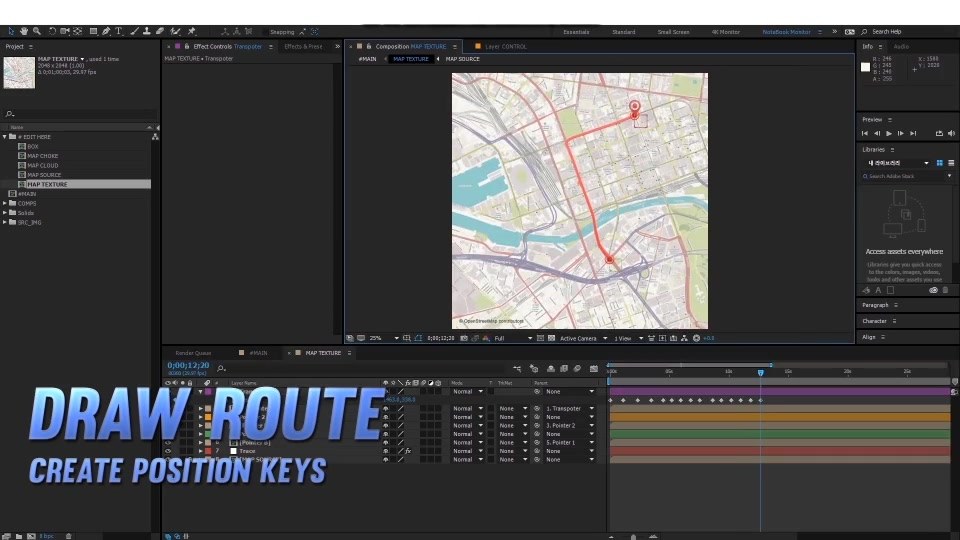Select the Horizontal Type tool
Viewport: 960px width, 540px height.
point(119,31)
